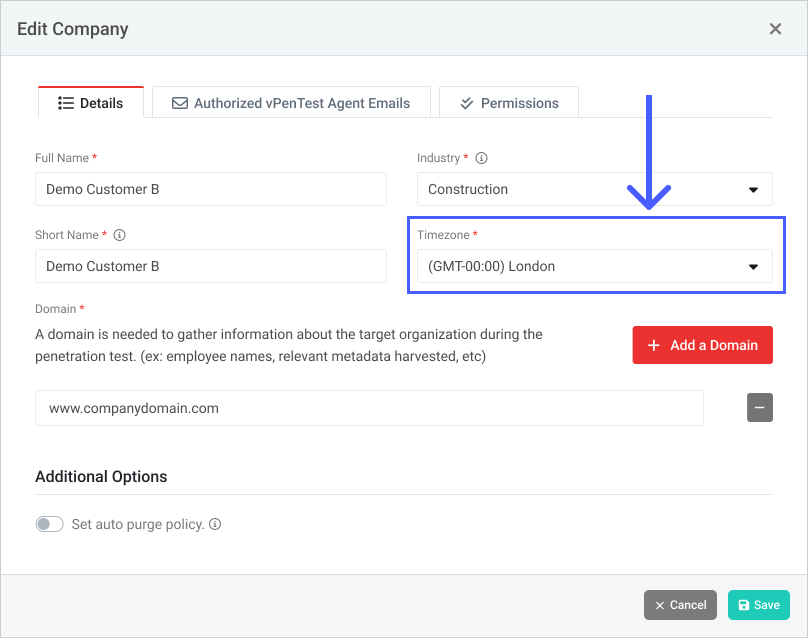The image size is (808, 638).
Task: Cancel editing the company
Action: point(680,605)
